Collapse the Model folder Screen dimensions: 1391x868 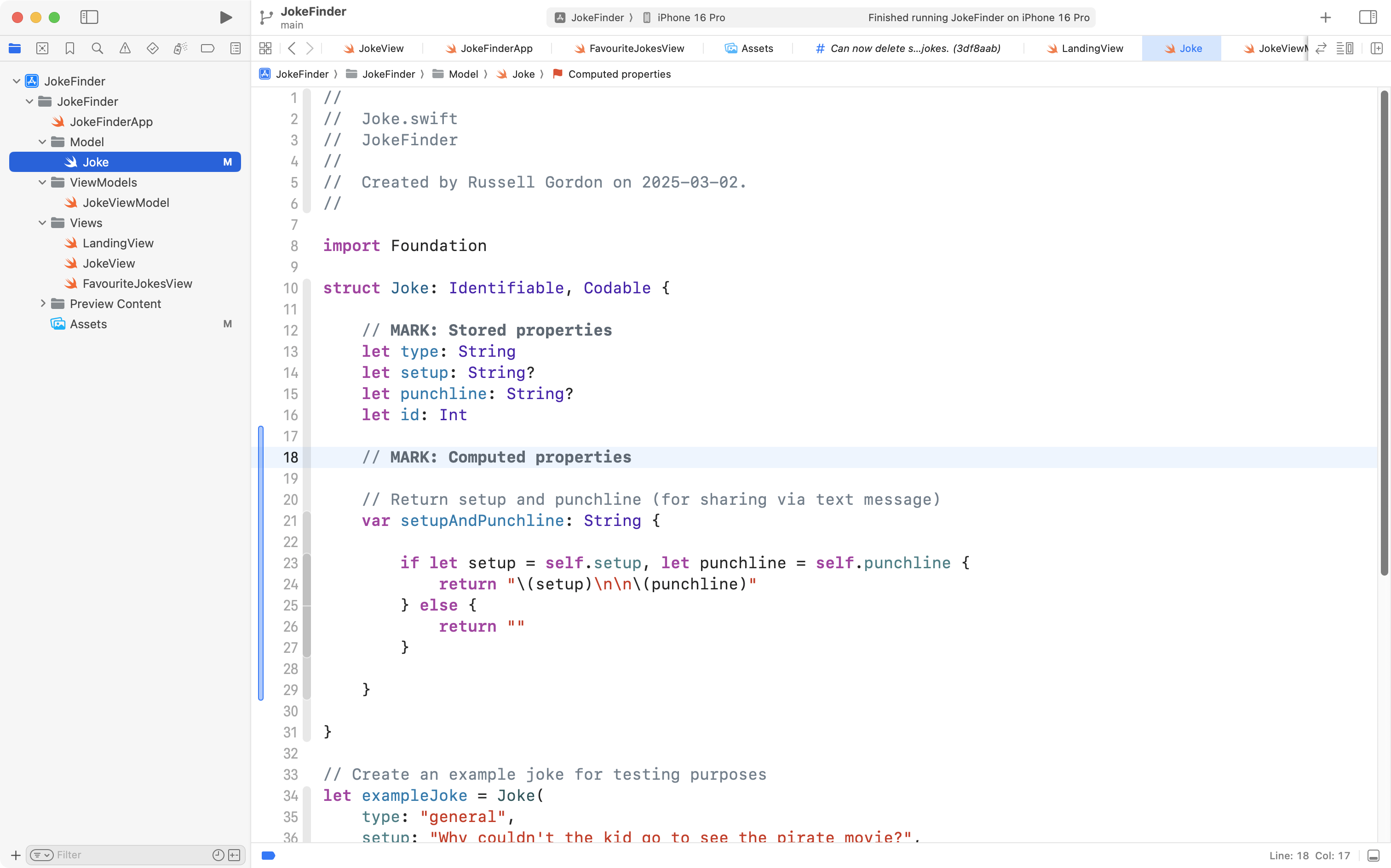pos(42,142)
